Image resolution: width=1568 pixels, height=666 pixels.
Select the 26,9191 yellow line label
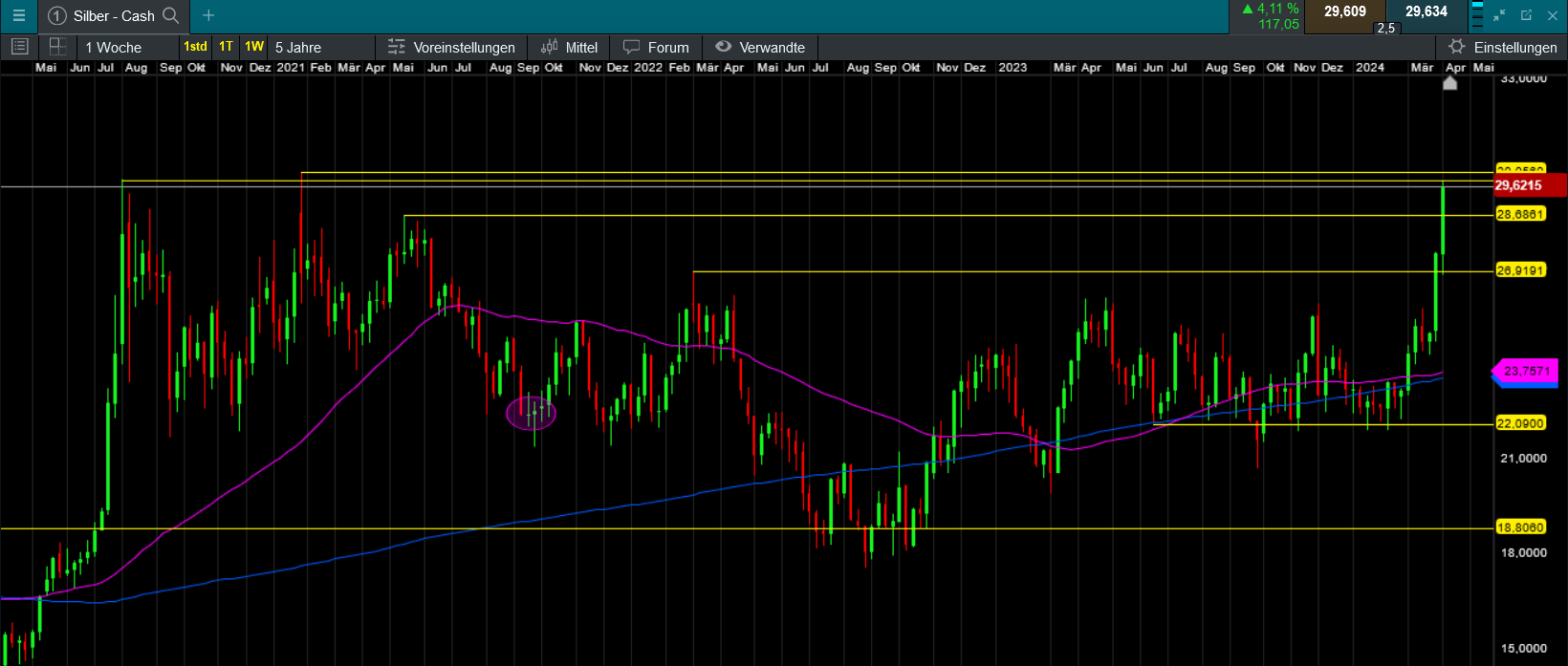1520,270
